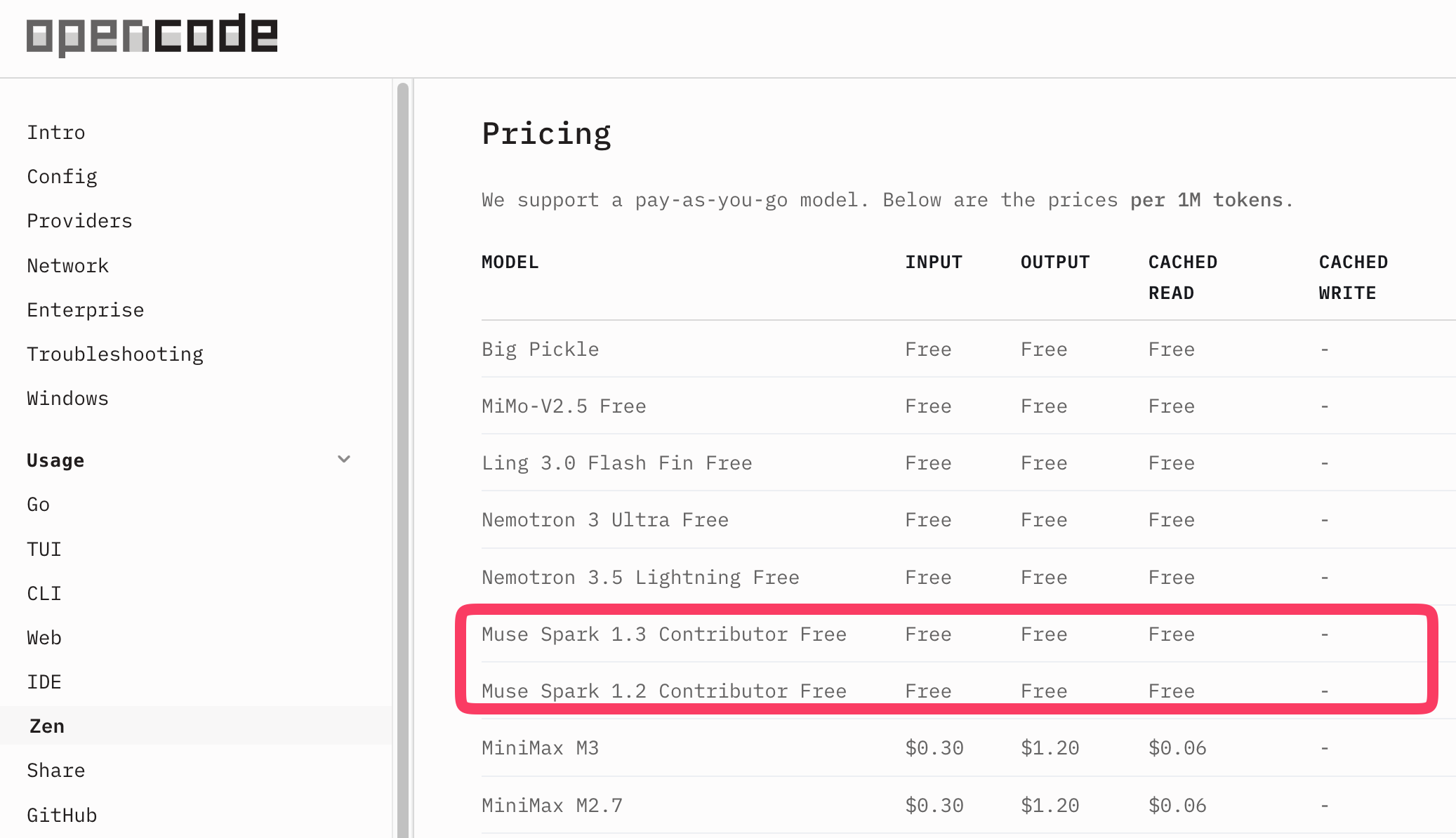The height and width of the screenshot is (838, 1456).
Task: Open the Share sidebar page
Action: [x=56, y=770]
